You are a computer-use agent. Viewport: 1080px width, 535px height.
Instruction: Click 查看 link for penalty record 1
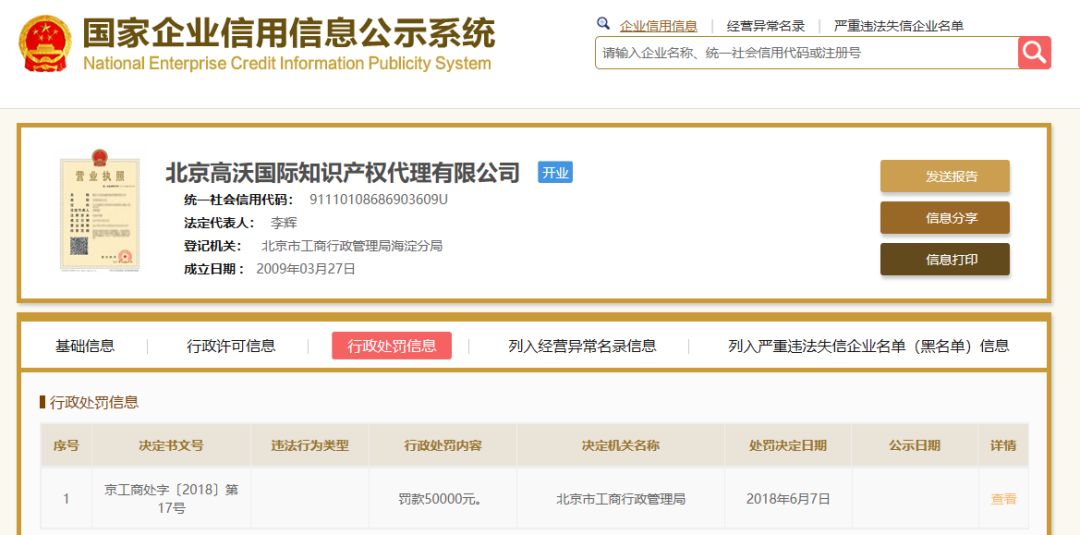click(x=1004, y=499)
